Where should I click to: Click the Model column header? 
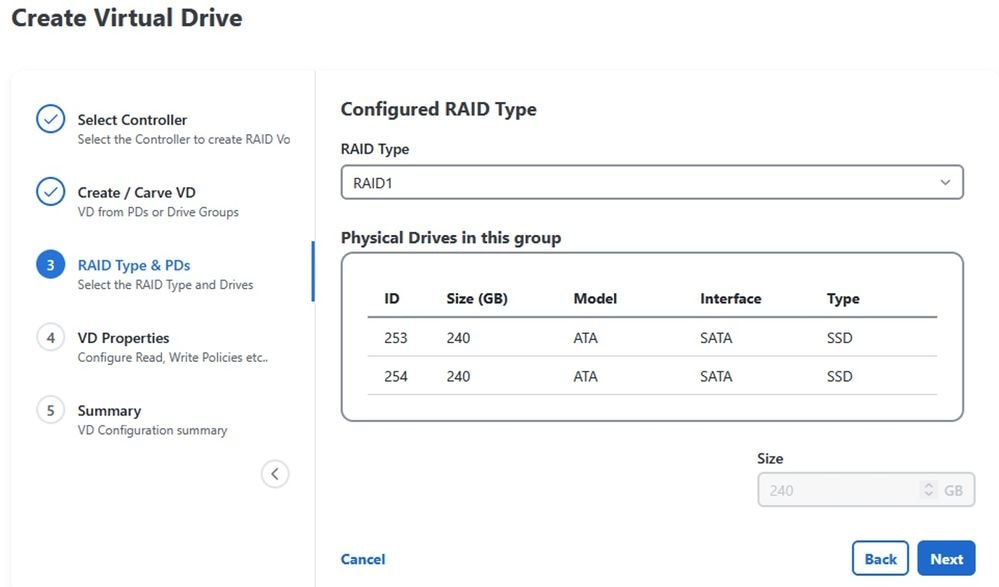pos(595,298)
